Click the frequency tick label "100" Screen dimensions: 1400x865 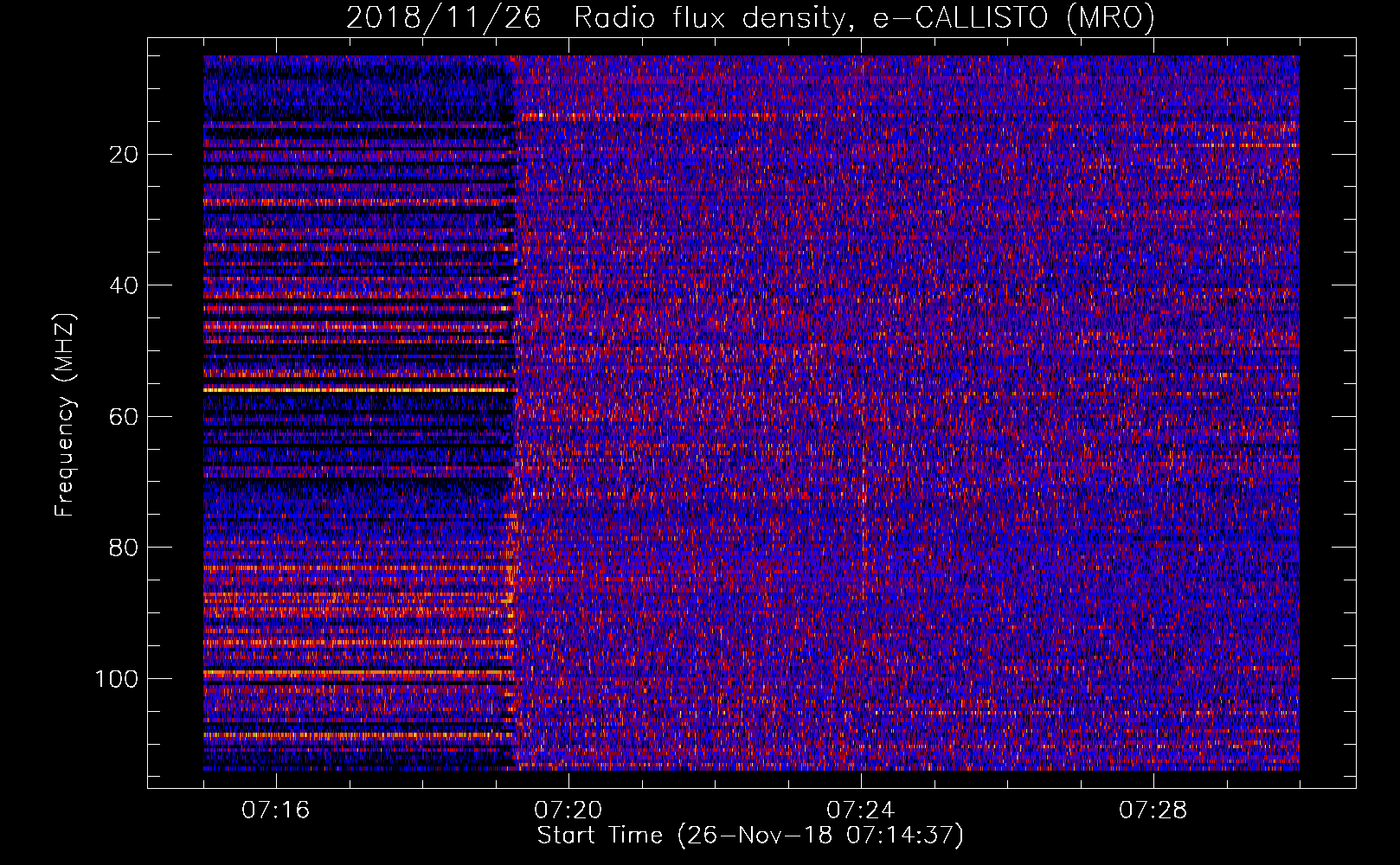117,679
